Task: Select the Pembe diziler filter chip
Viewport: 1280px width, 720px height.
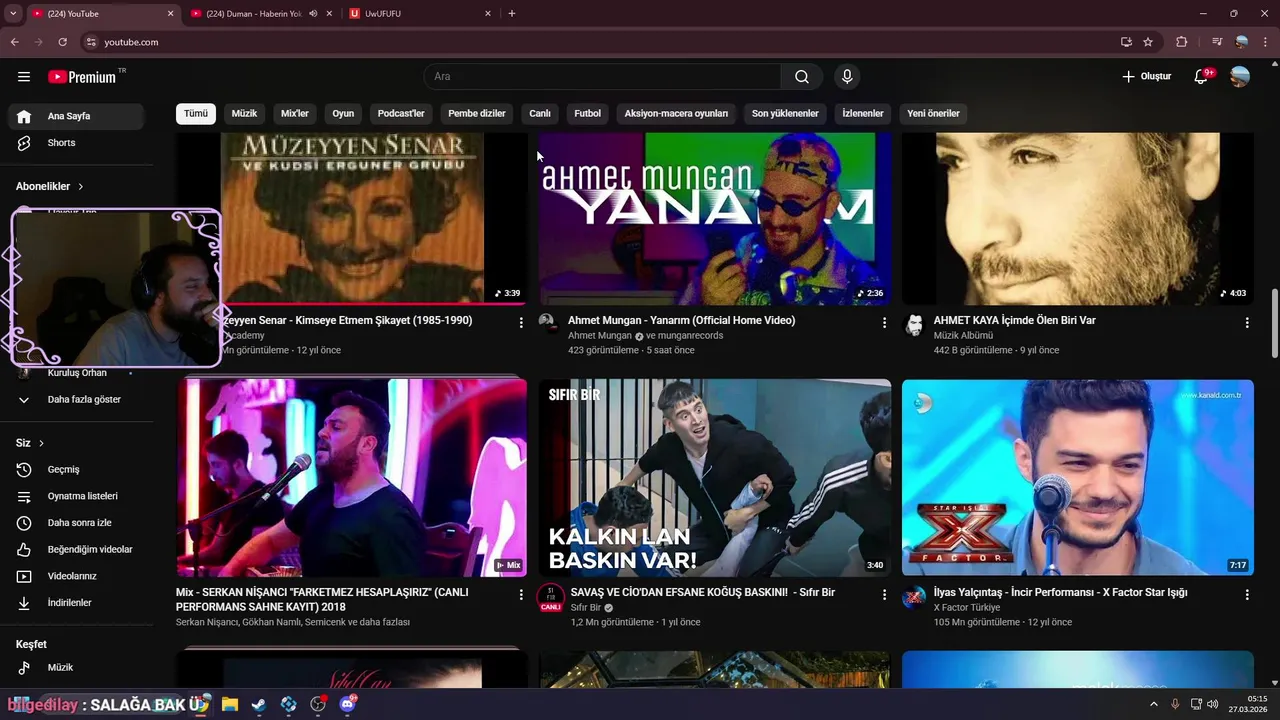Action: pyautogui.click(x=477, y=114)
